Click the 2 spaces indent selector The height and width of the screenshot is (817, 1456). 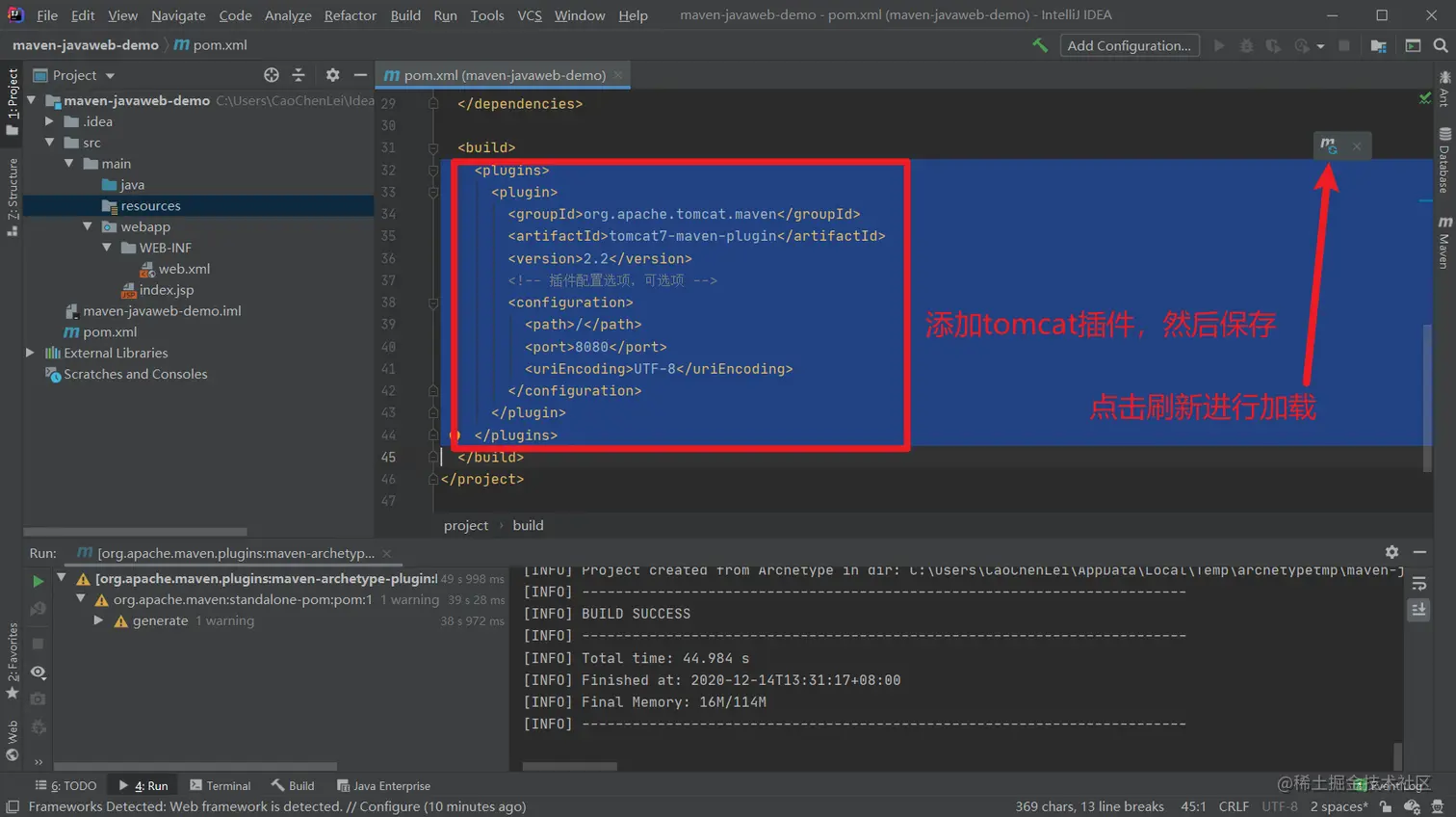1339,806
